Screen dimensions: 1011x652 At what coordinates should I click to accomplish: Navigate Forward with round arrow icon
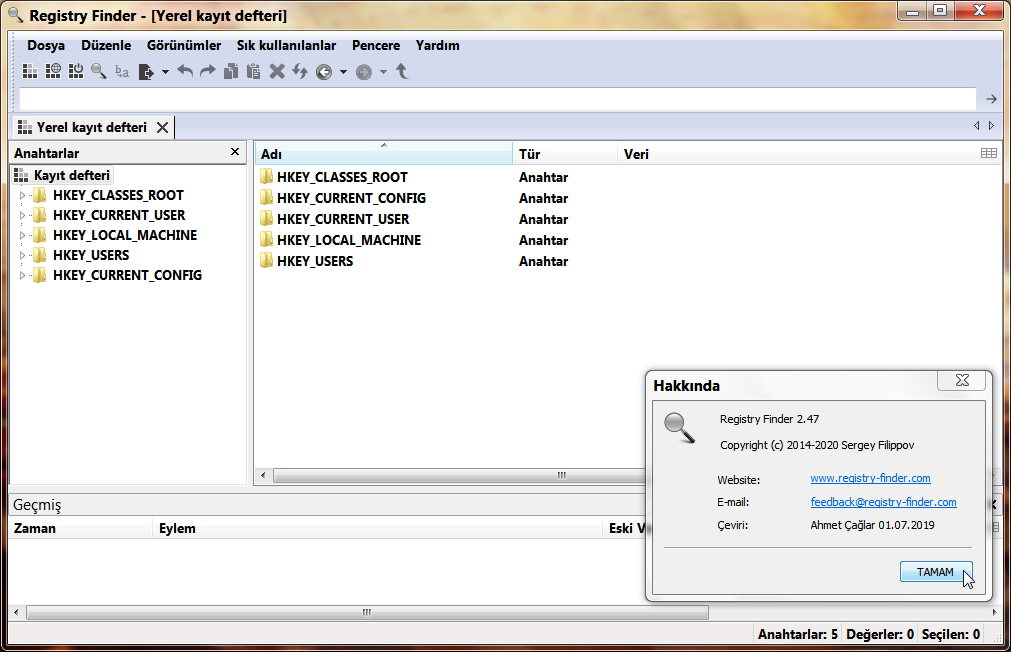pyautogui.click(x=364, y=72)
